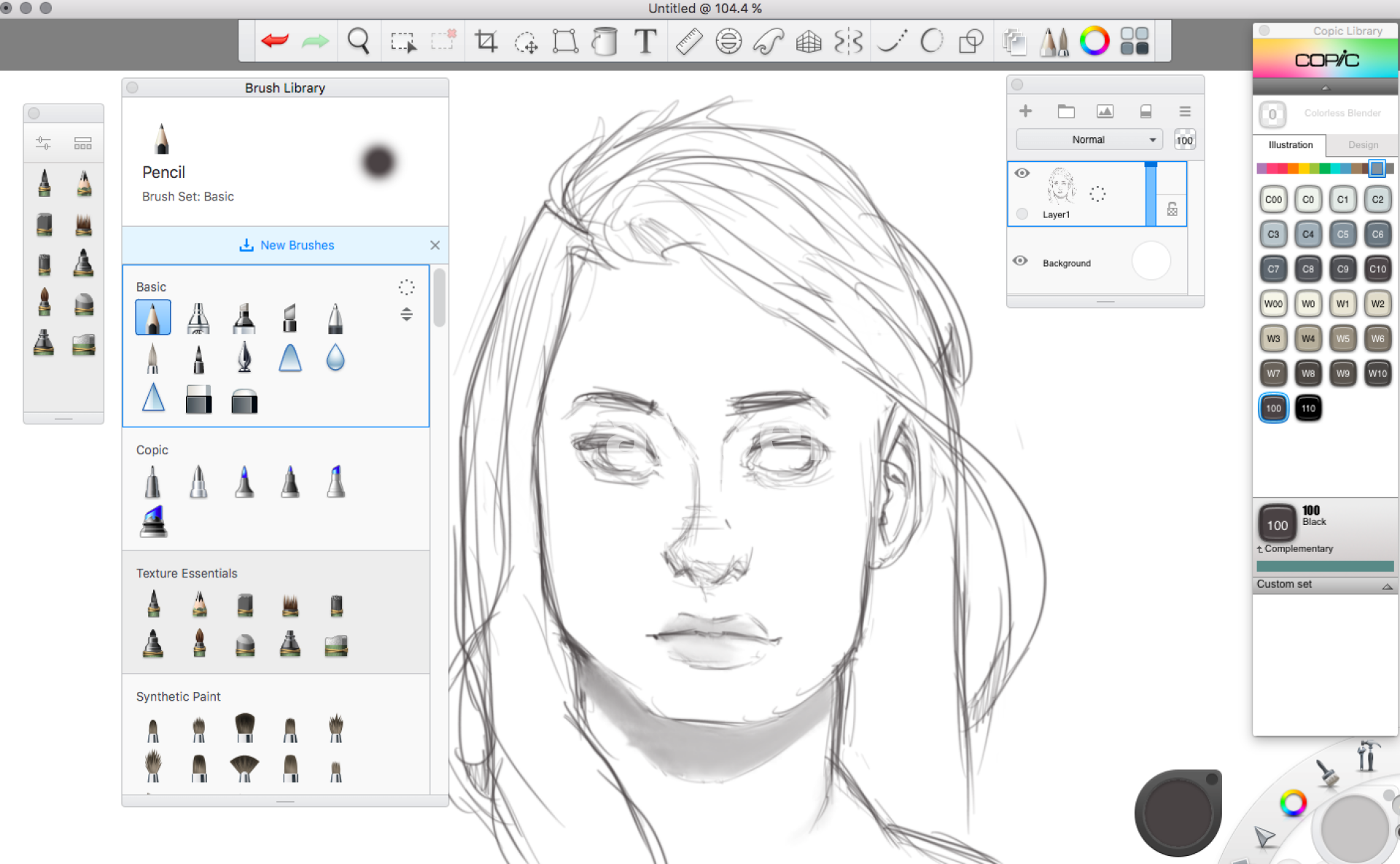Open the Ruler guide tool
1400x864 pixels.
[x=688, y=41]
